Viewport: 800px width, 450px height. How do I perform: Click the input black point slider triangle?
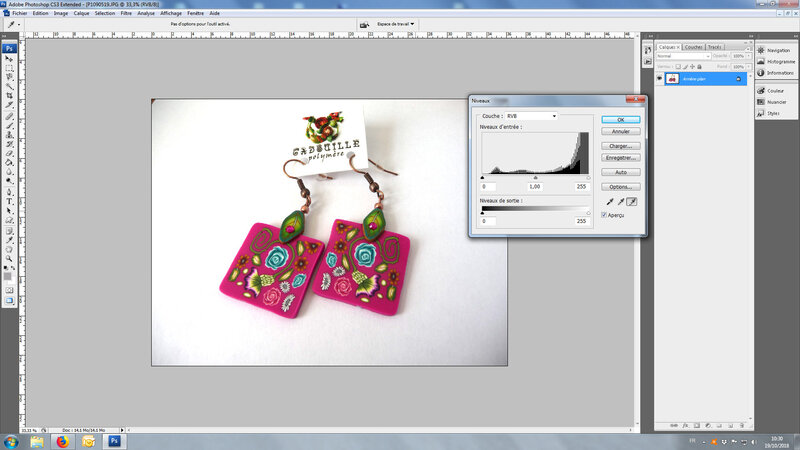[x=482, y=178]
